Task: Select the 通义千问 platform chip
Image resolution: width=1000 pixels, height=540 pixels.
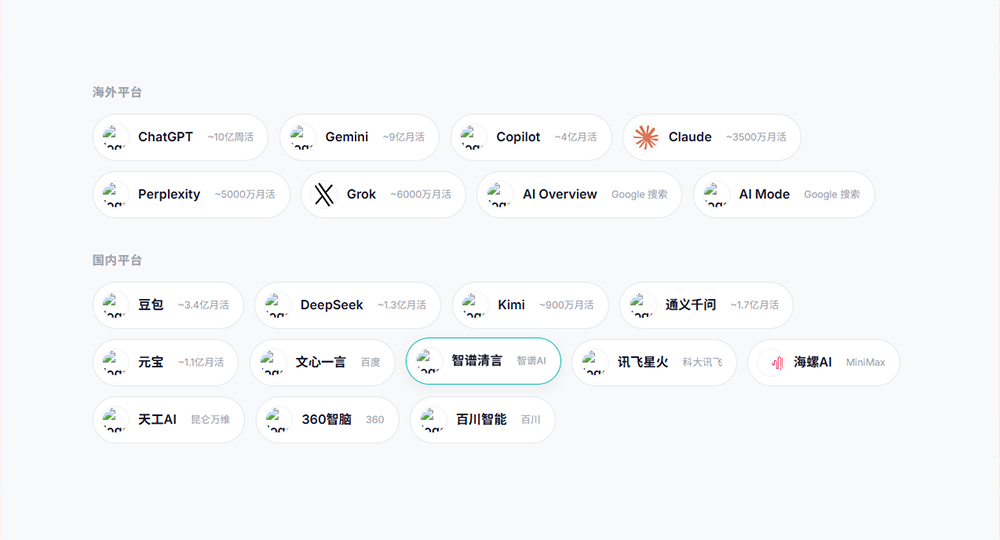Action: tap(706, 305)
